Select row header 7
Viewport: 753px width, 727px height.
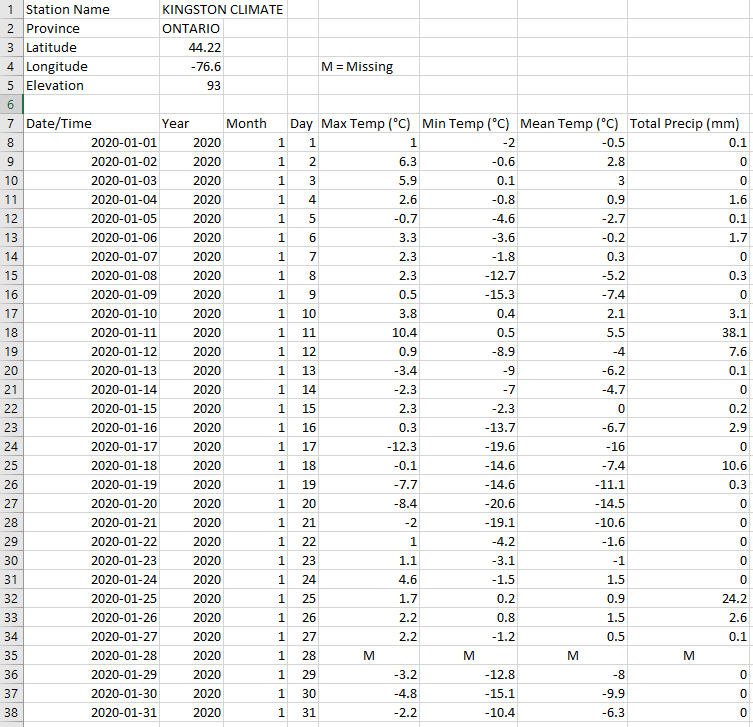(x=11, y=123)
